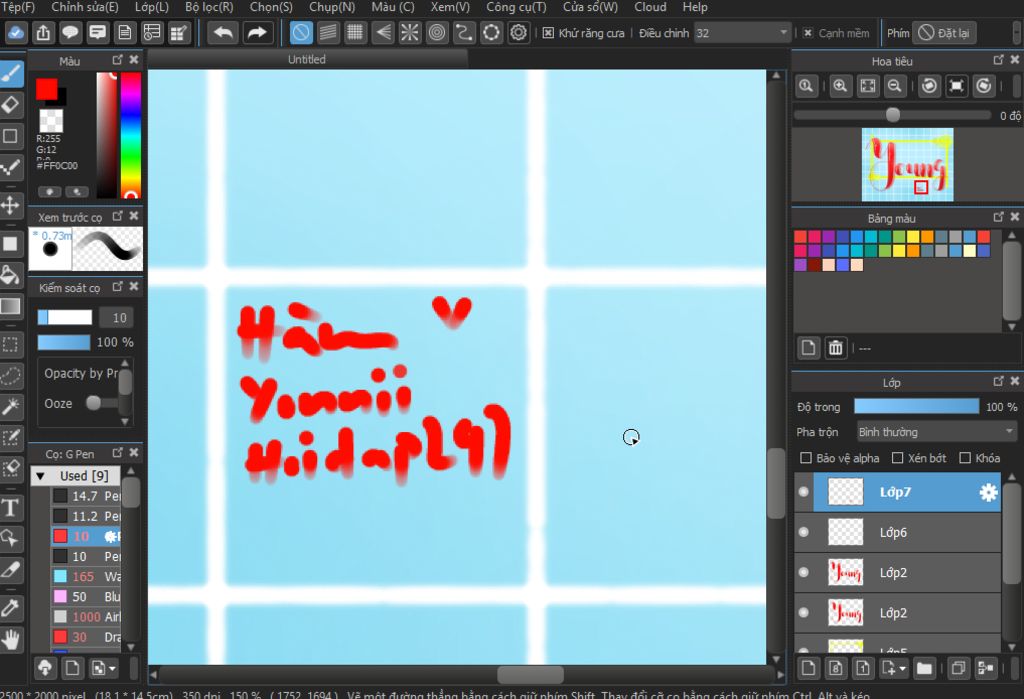Open the Lớp(L) menu
The width and height of the screenshot is (1024, 699).
pyautogui.click(x=152, y=7)
